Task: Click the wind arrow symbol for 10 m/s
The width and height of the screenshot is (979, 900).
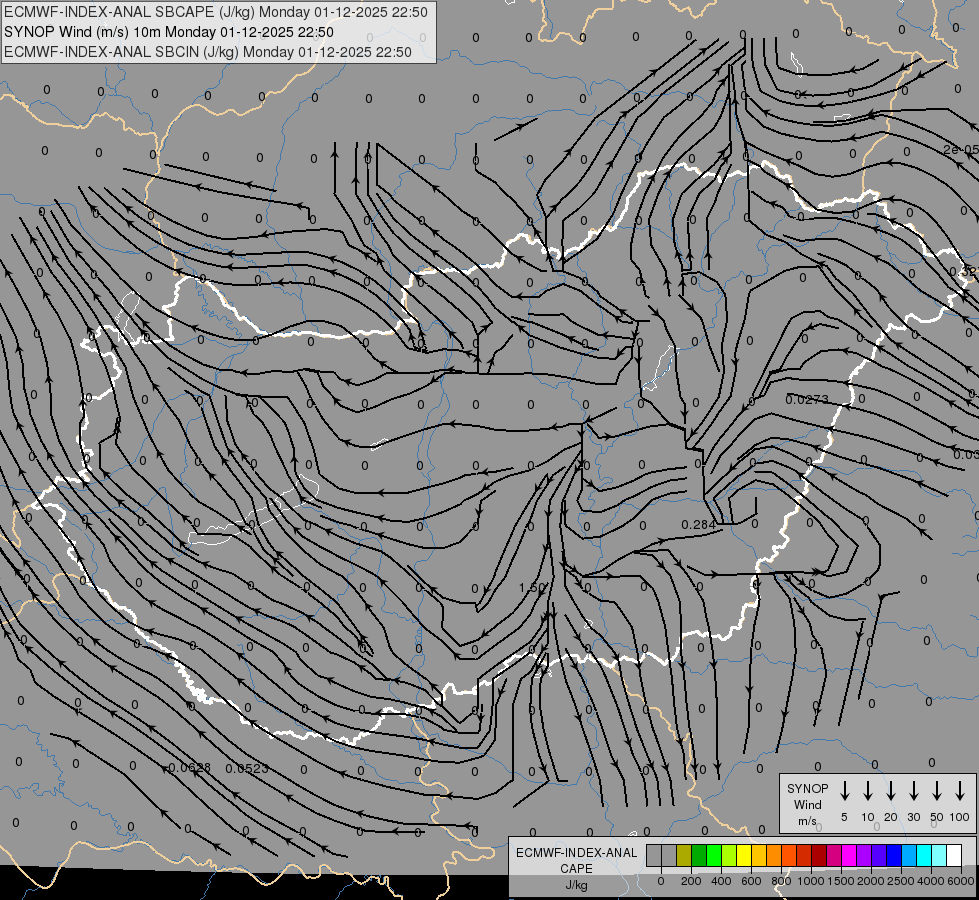Action: point(867,790)
